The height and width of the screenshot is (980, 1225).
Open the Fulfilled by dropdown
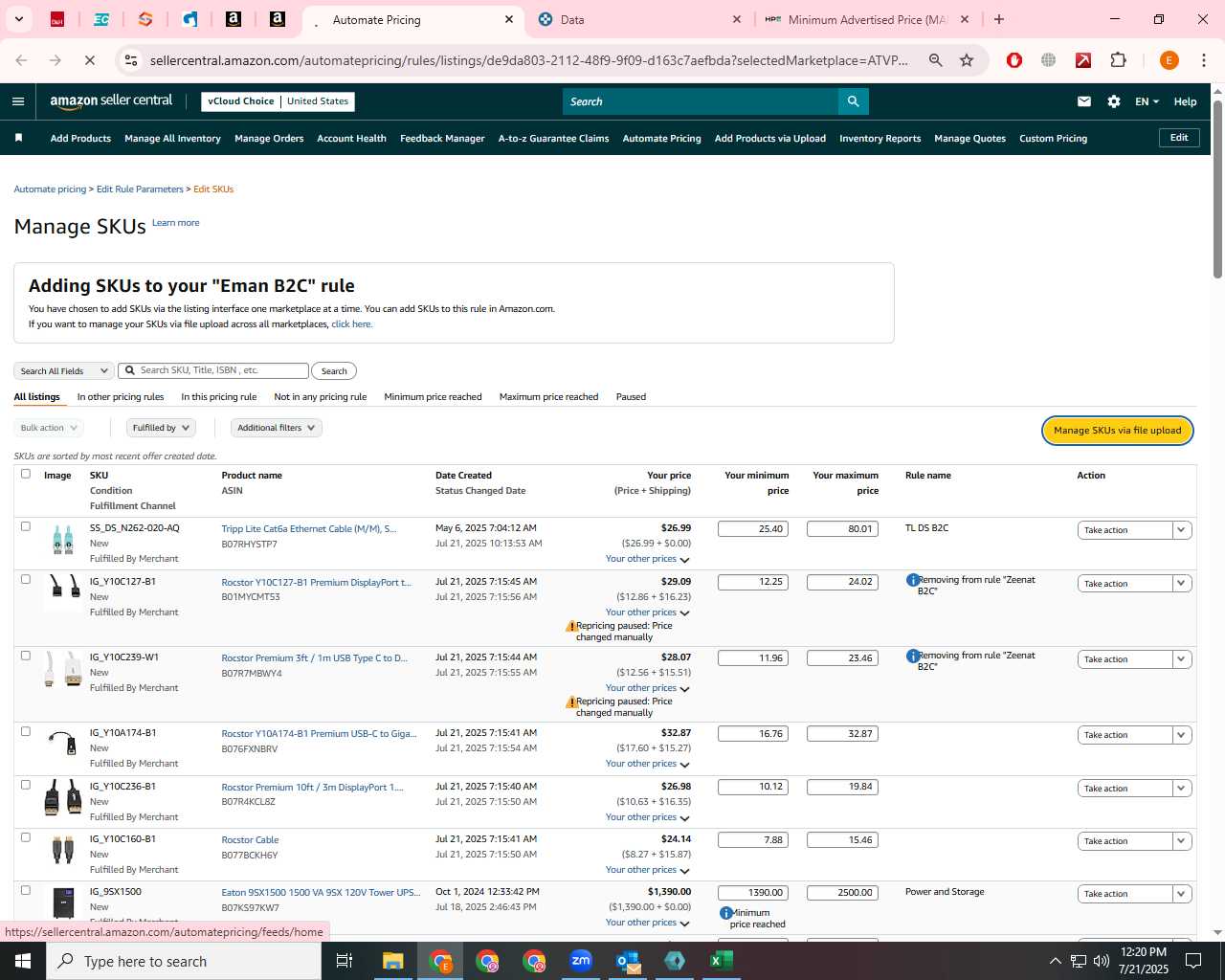tap(161, 428)
